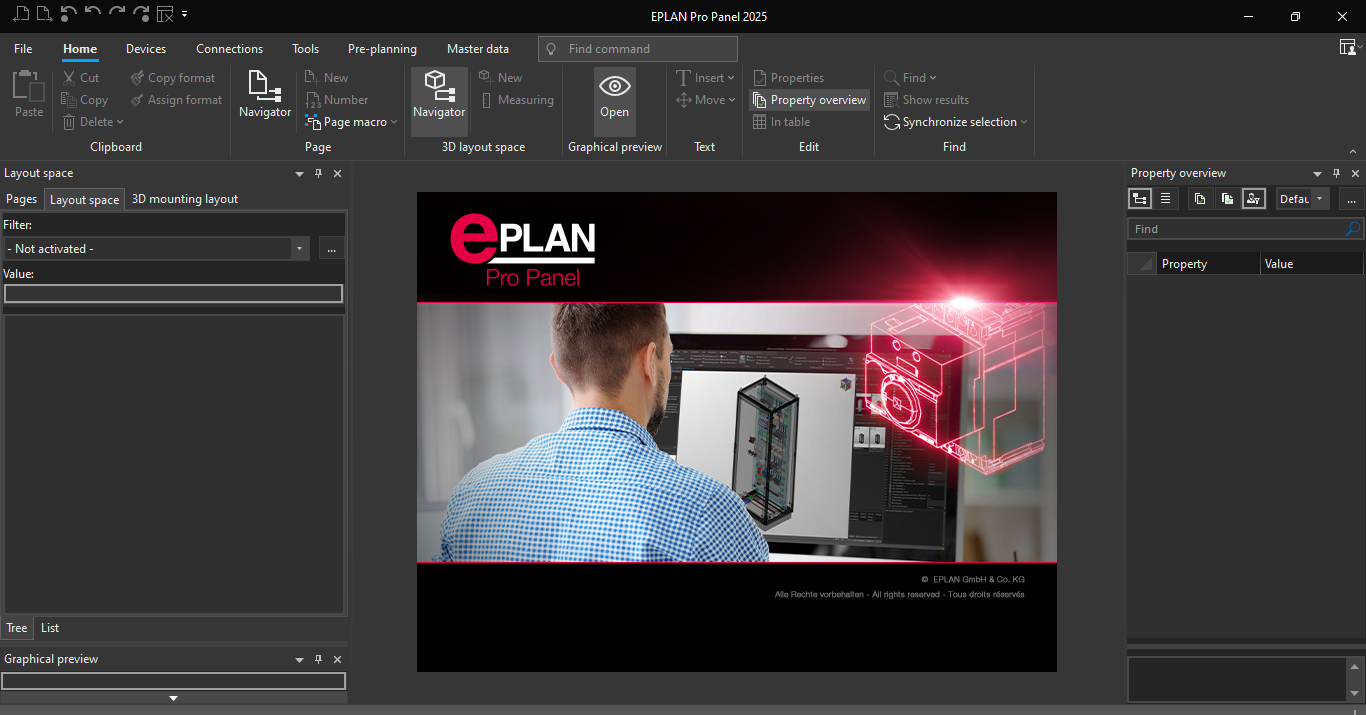
Task: Click Number pages command
Action: tap(337, 99)
